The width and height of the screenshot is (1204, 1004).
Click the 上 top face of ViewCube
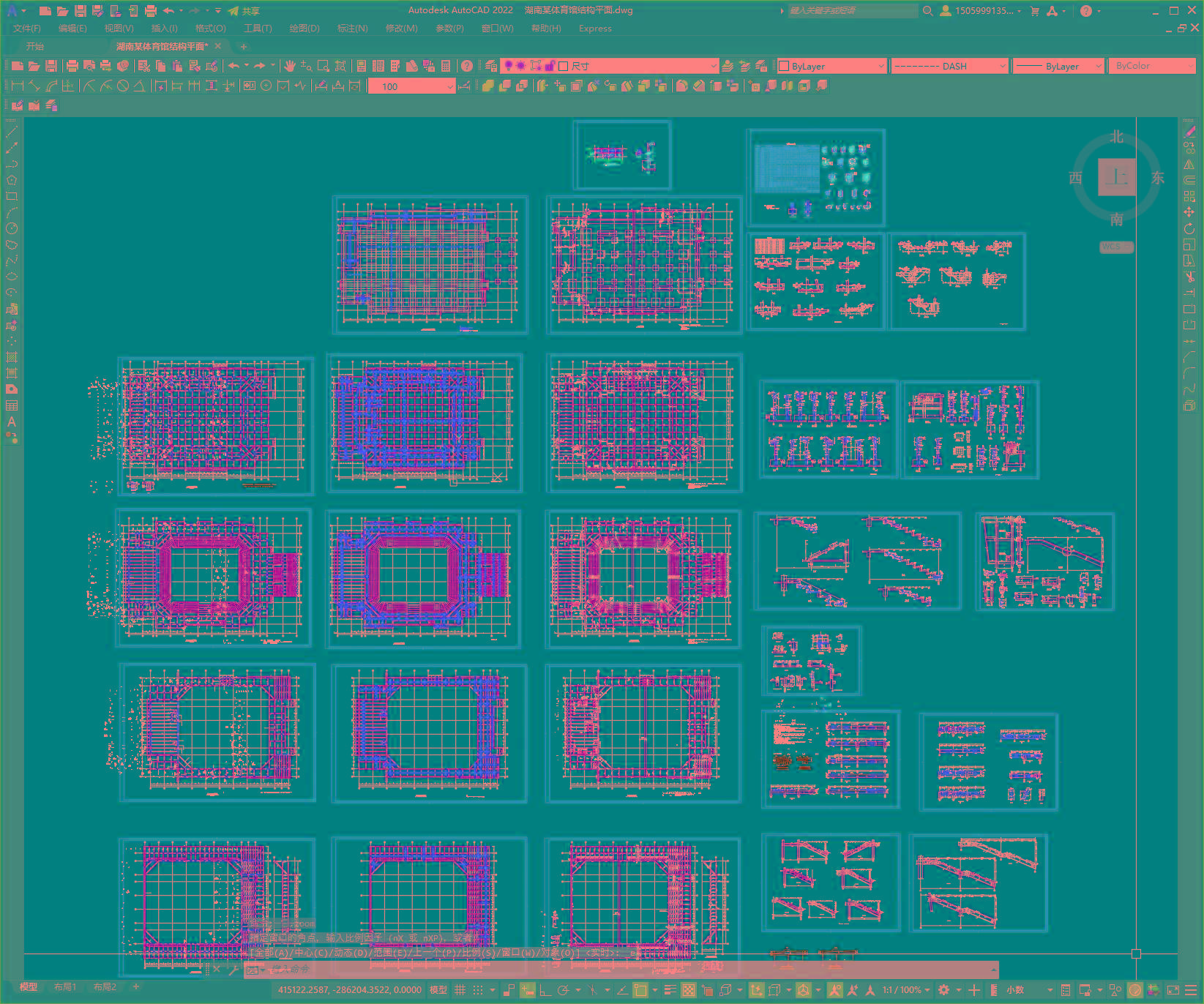(1117, 177)
